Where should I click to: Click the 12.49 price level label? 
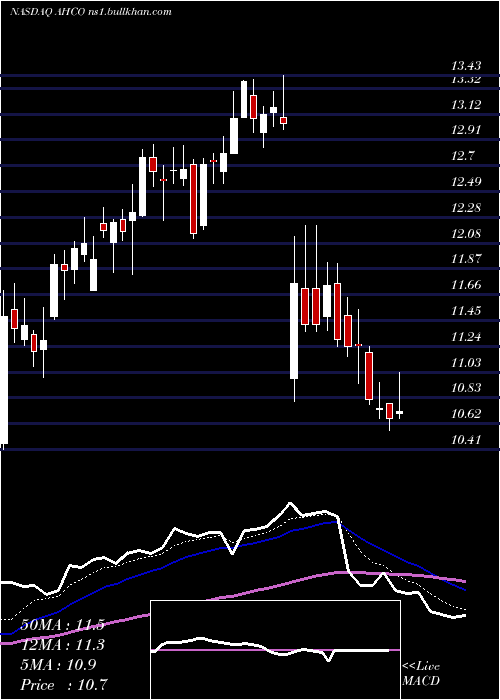pyautogui.click(x=466, y=182)
